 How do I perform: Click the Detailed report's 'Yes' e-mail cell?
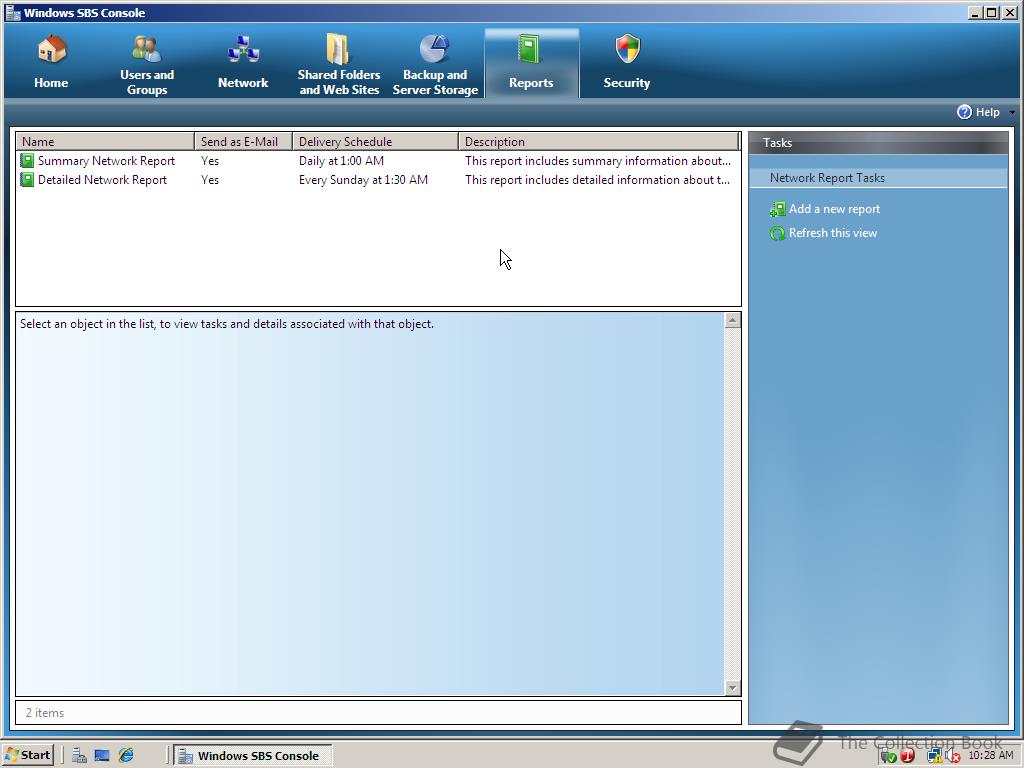click(x=210, y=180)
